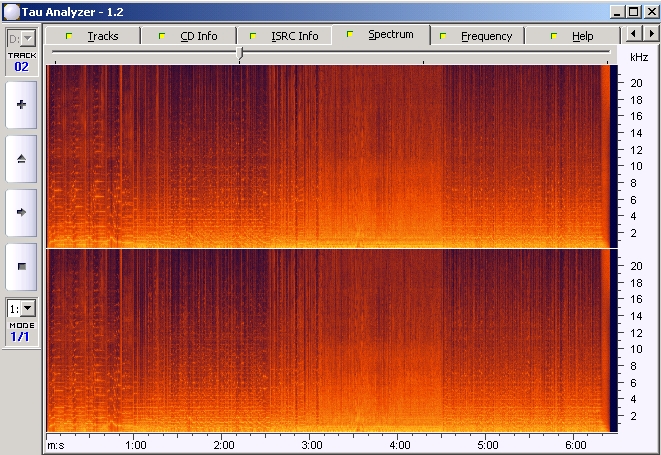This screenshot has width=661, height=455.
Task: Click the 5:00 mark on time axis
Action: (x=488, y=445)
